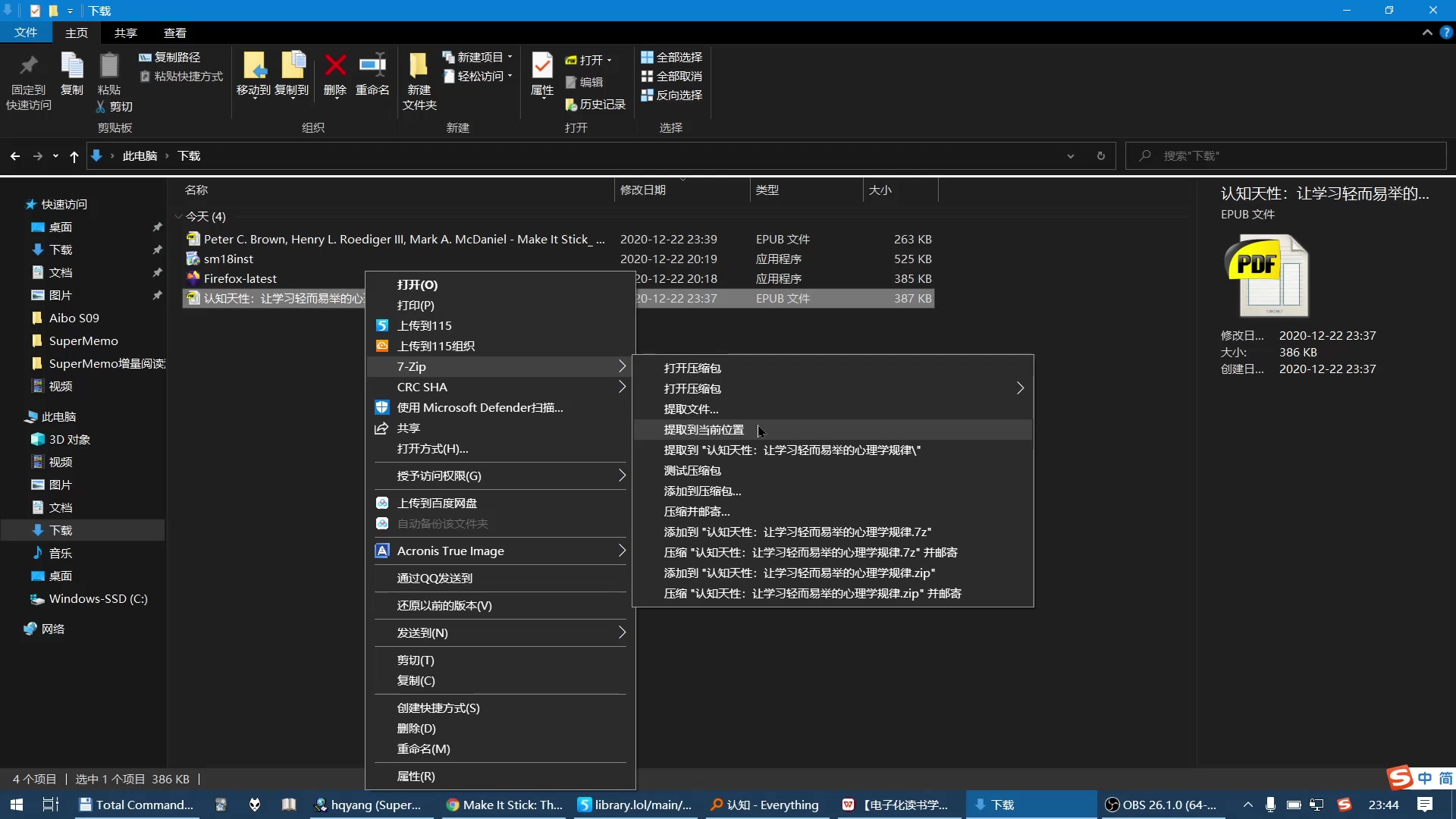Image resolution: width=1456 pixels, height=819 pixels.
Task: Expand the Send to (发送到) submenu
Action: (500, 633)
